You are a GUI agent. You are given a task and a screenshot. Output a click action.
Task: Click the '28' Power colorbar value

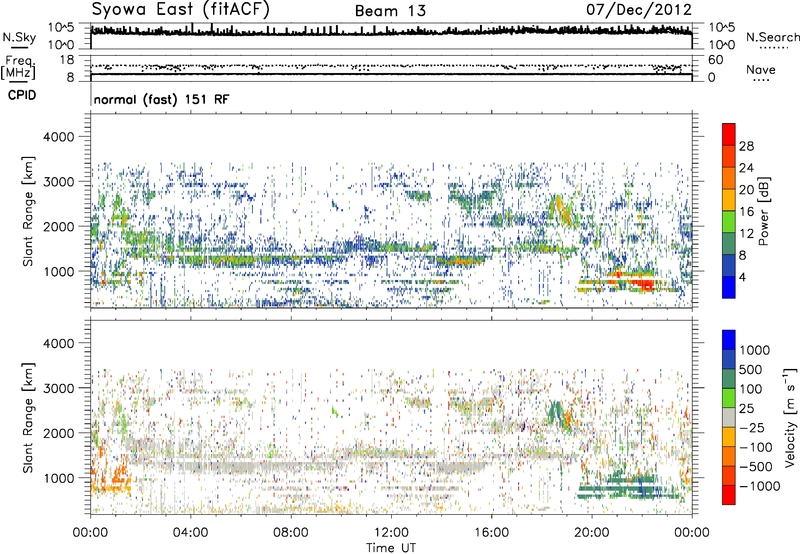tap(746, 146)
